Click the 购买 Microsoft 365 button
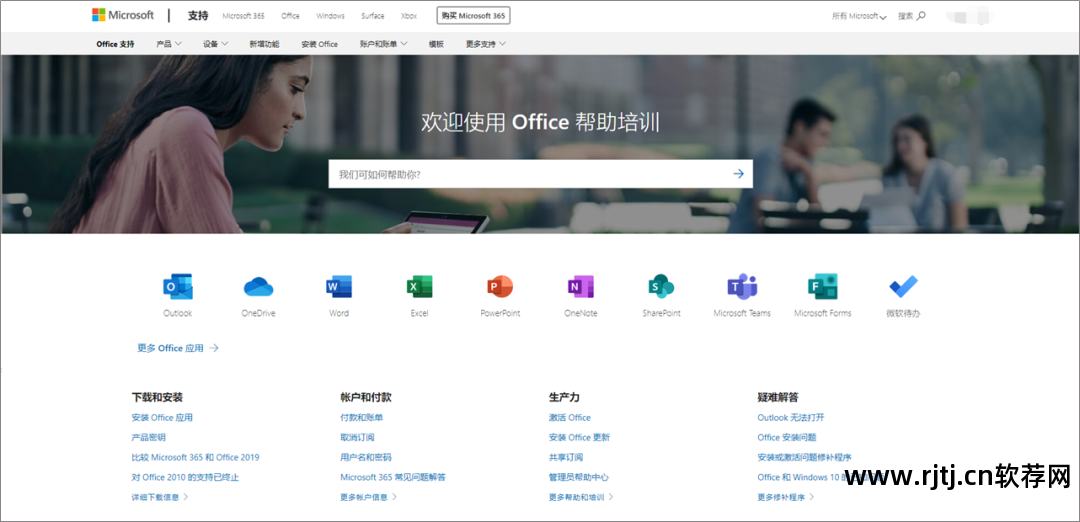The height and width of the screenshot is (522, 1080). (473, 15)
